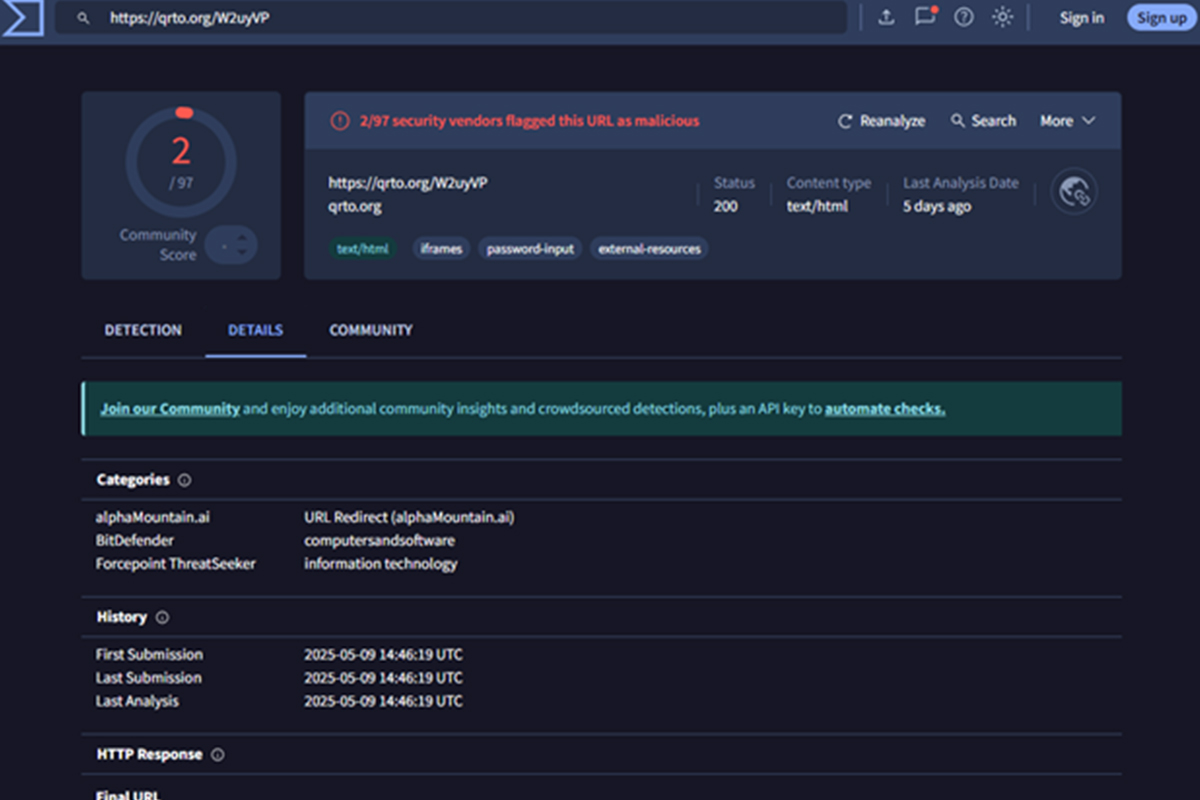Click the Reanalyze button
Image resolution: width=1200 pixels, height=800 pixels.
click(x=881, y=121)
